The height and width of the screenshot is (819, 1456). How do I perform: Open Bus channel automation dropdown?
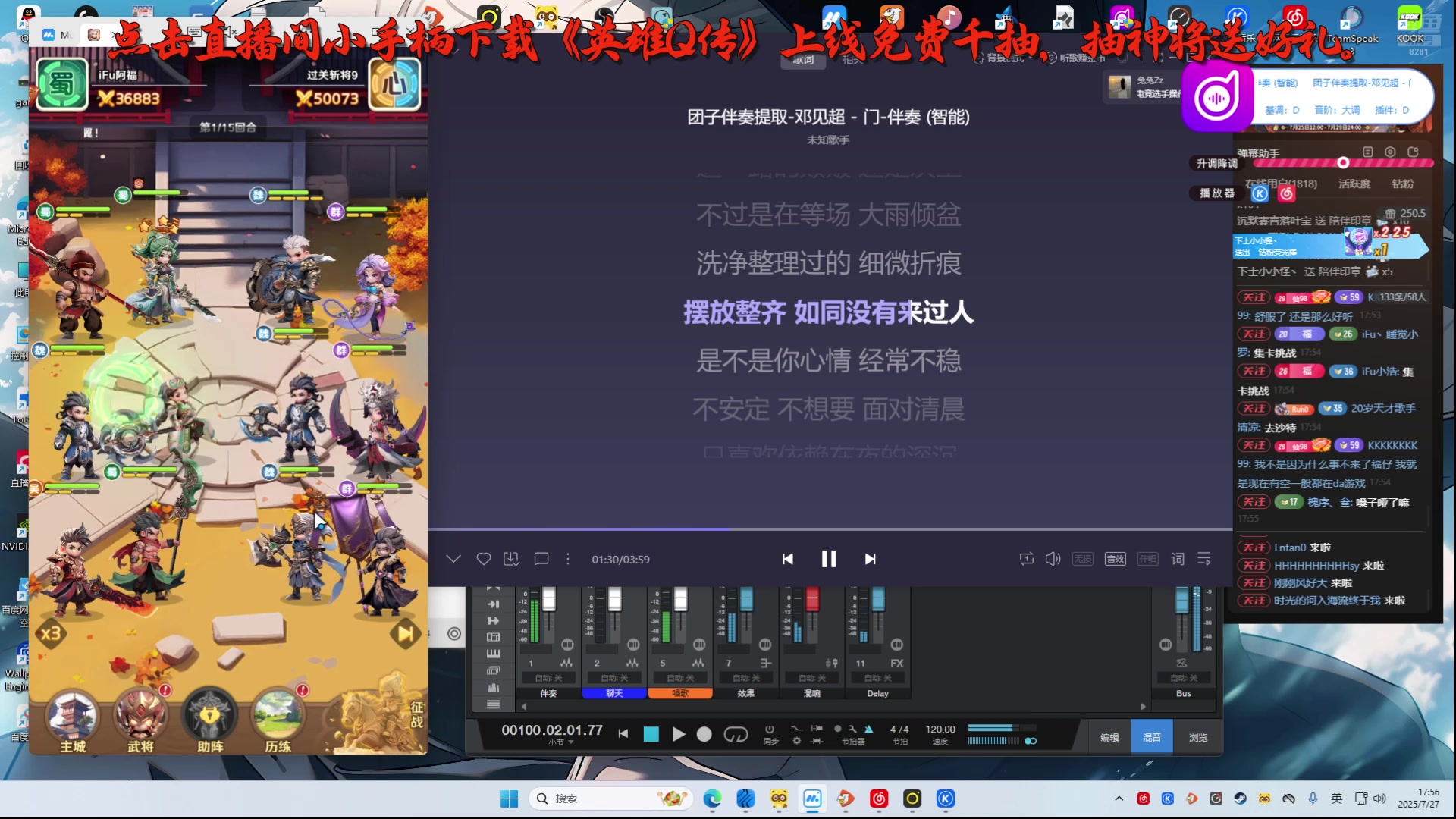1183,678
